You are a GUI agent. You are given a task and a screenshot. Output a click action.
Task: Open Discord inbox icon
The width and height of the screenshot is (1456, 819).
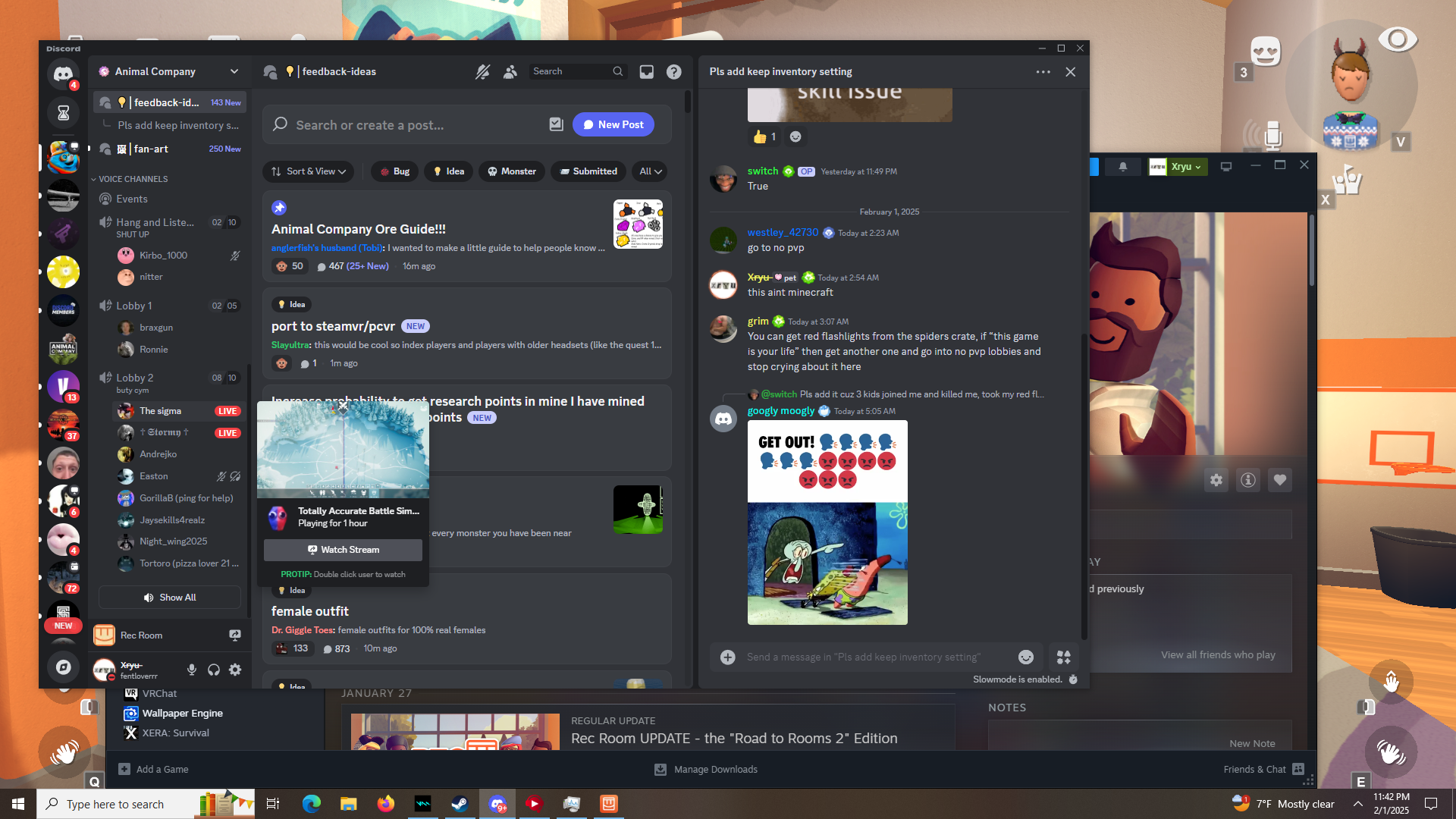click(x=646, y=71)
